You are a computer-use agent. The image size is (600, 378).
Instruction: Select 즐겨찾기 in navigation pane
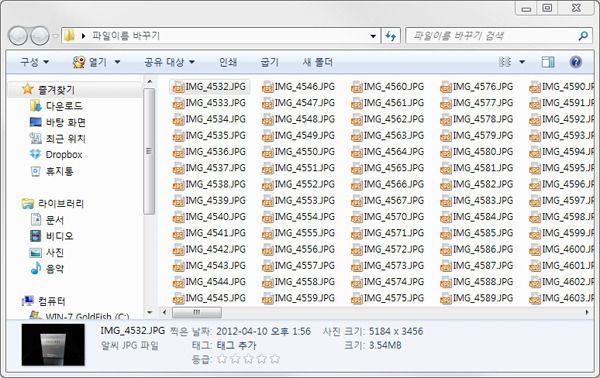56,90
